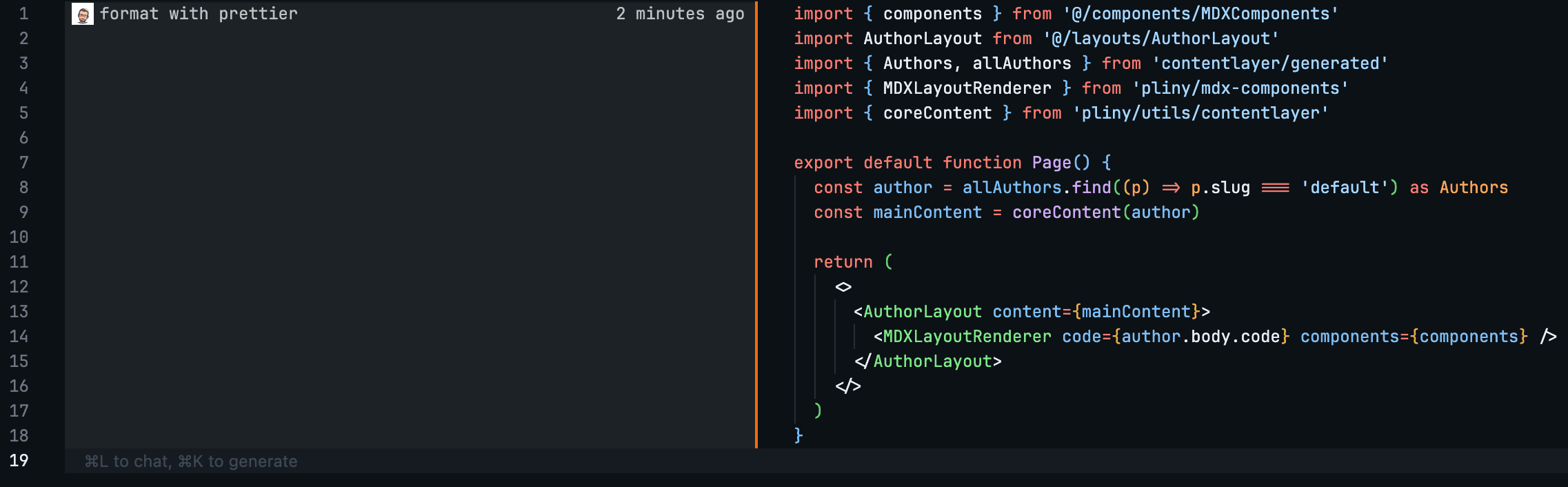The image size is (1568, 487).
Task: Click line number 1 in the gutter
Action: [x=23, y=14]
